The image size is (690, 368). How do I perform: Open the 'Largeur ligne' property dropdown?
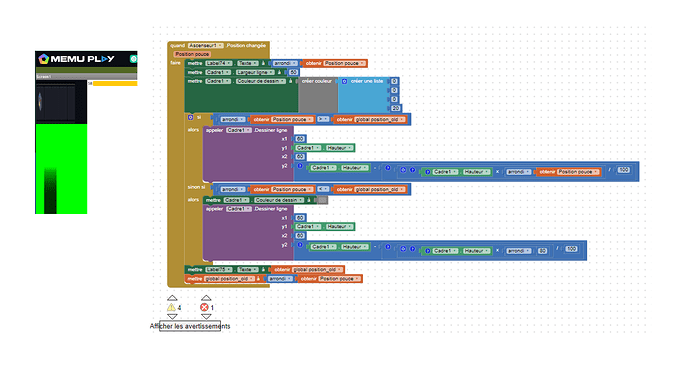[256, 72]
